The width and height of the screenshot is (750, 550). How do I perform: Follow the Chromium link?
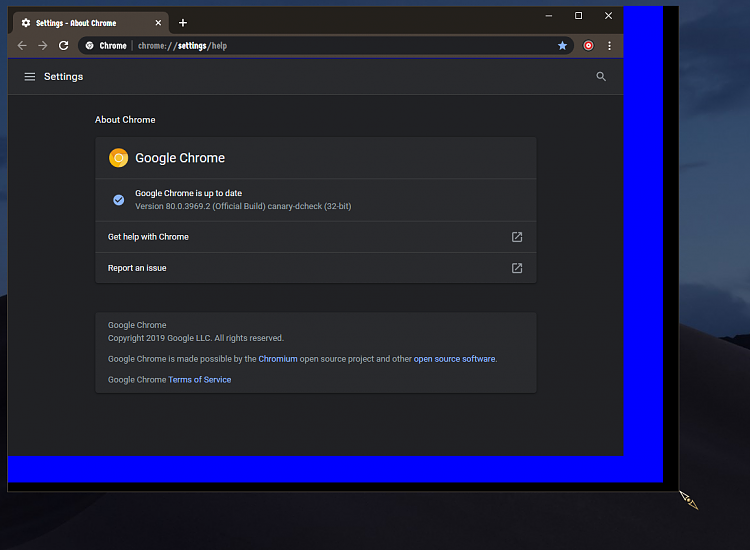278,359
